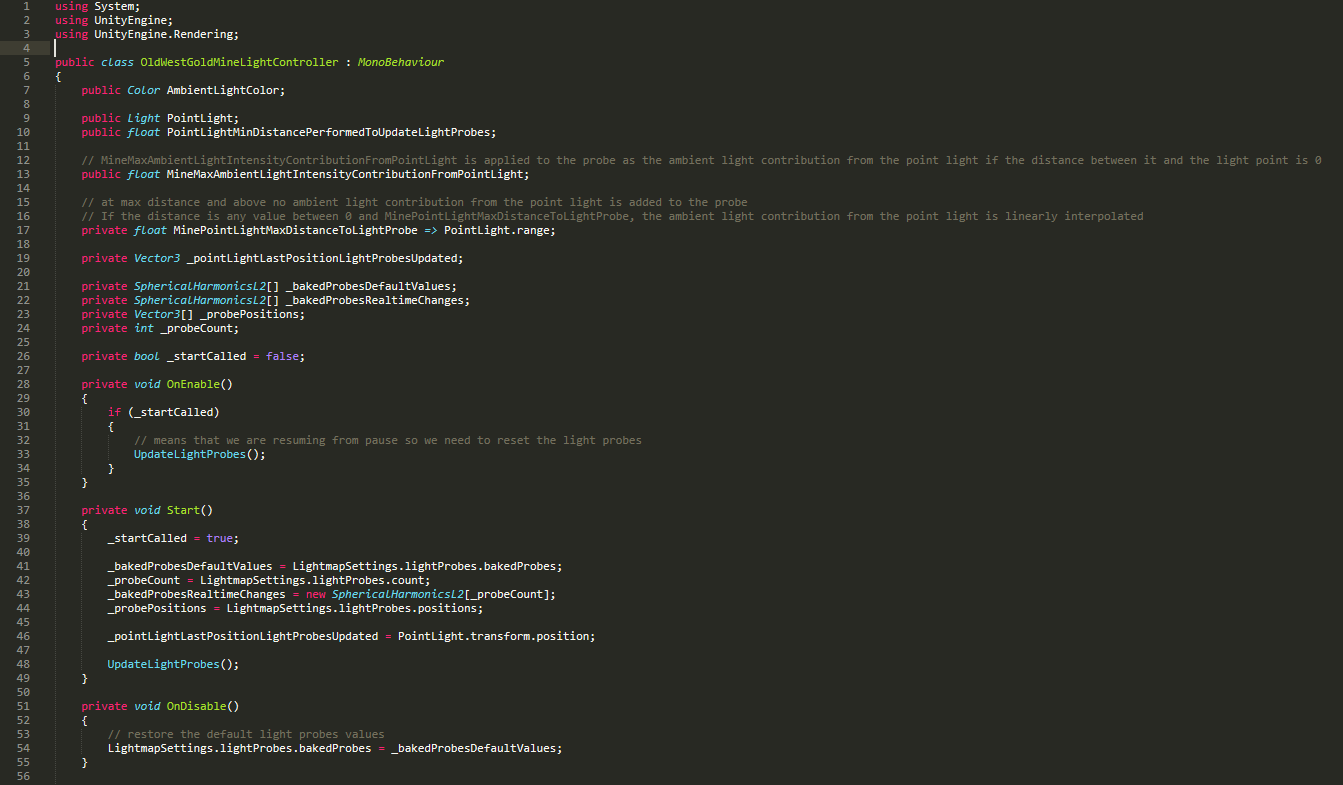Click 'PointLight.range' expression on line 17

(x=497, y=230)
